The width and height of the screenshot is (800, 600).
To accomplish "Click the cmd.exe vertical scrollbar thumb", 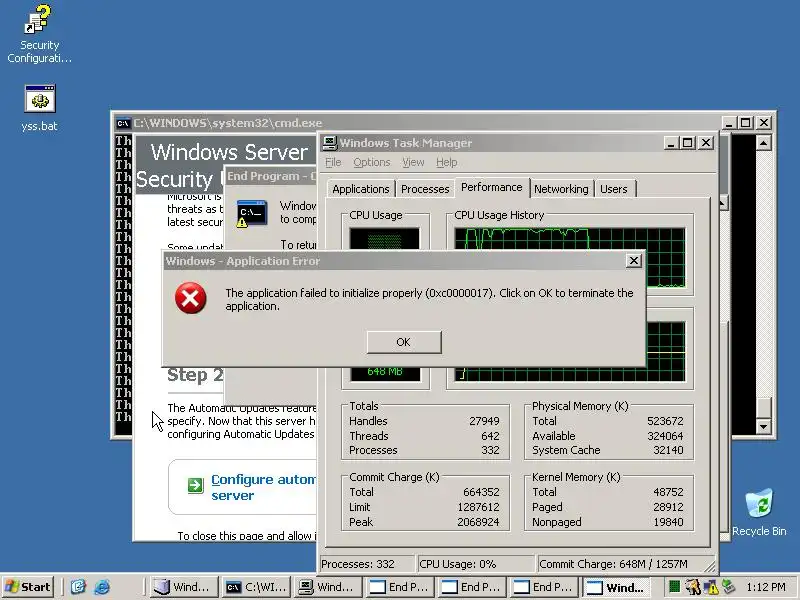I will (x=763, y=407).
